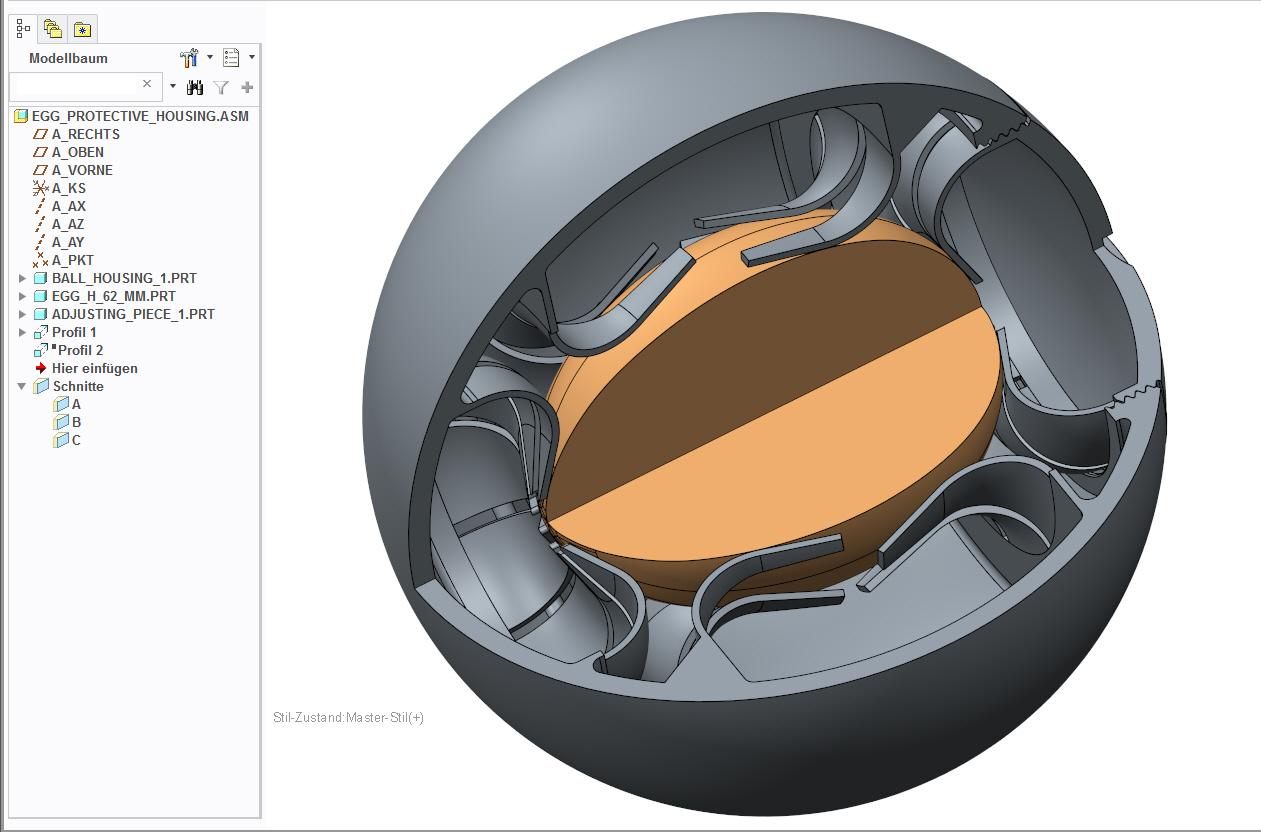Select datum plane A_OBEN
Viewport: 1261px width, 832px height.
(x=78, y=152)
